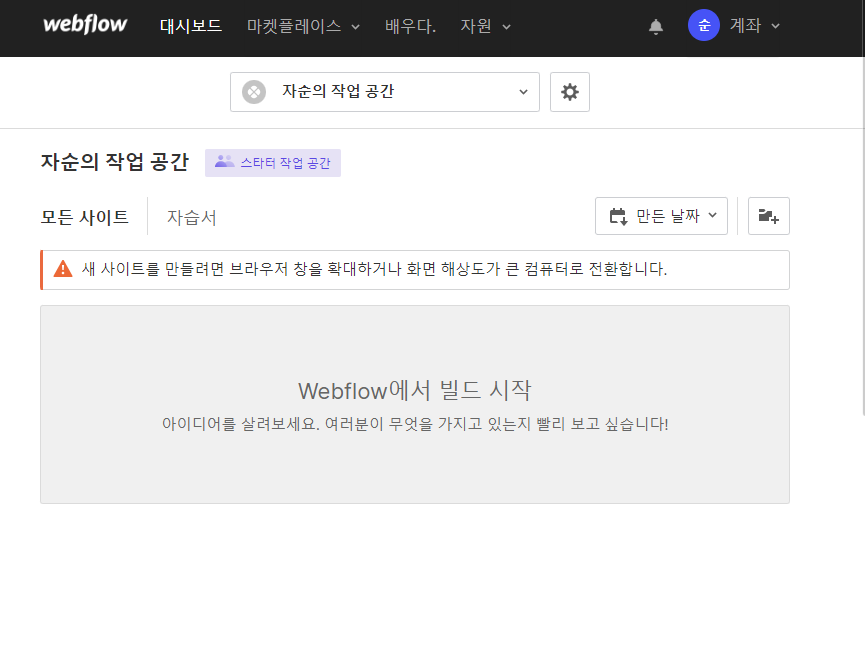Image resolution: width=865 pixels, height=659 pixels.
Task: Click the page vertical scrollbar
Action: pos(863,210)
